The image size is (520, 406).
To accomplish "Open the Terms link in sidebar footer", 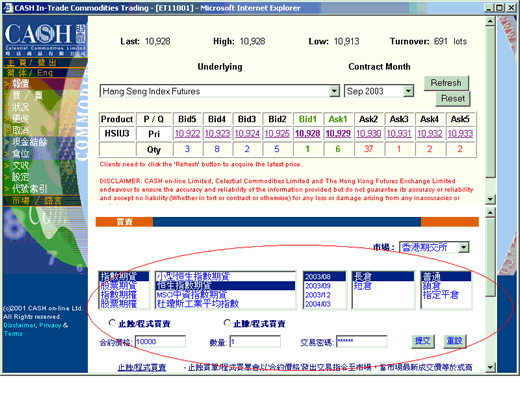I will click(x=13, y=333).
